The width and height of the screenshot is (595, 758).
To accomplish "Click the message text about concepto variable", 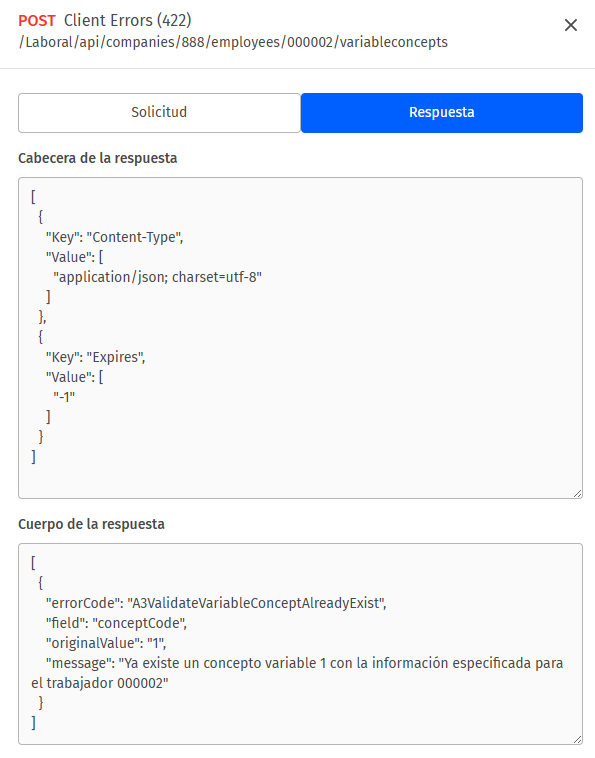I will click(297, 673).
